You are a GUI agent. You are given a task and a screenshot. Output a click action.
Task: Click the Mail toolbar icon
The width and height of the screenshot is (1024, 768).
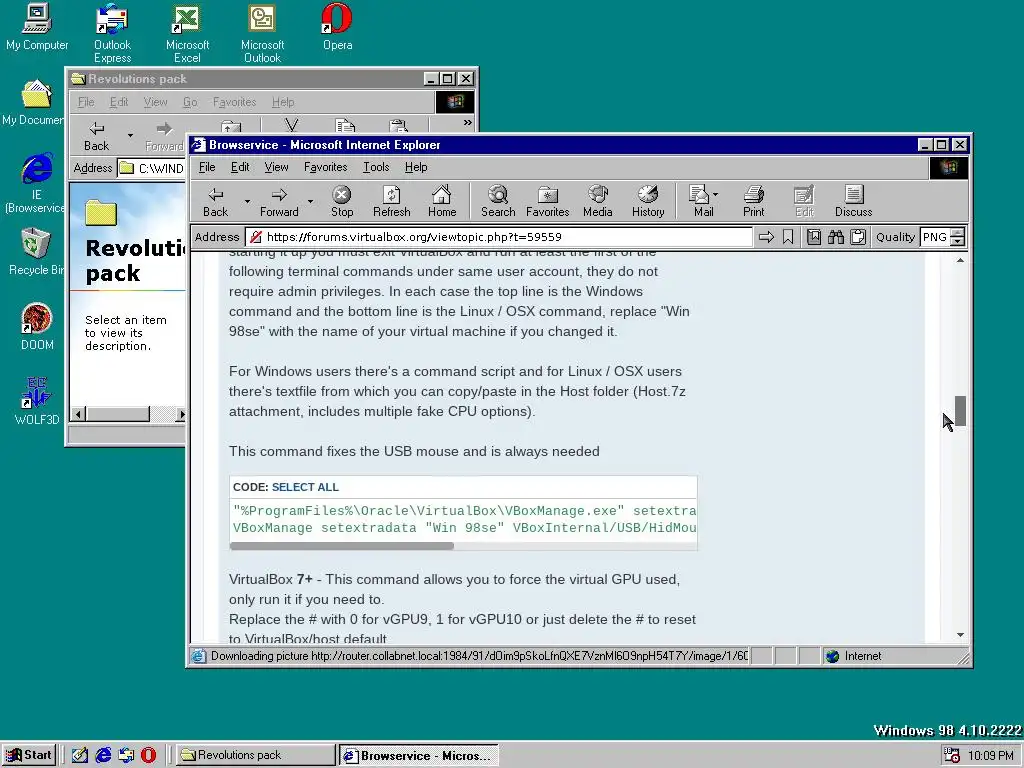700,202
